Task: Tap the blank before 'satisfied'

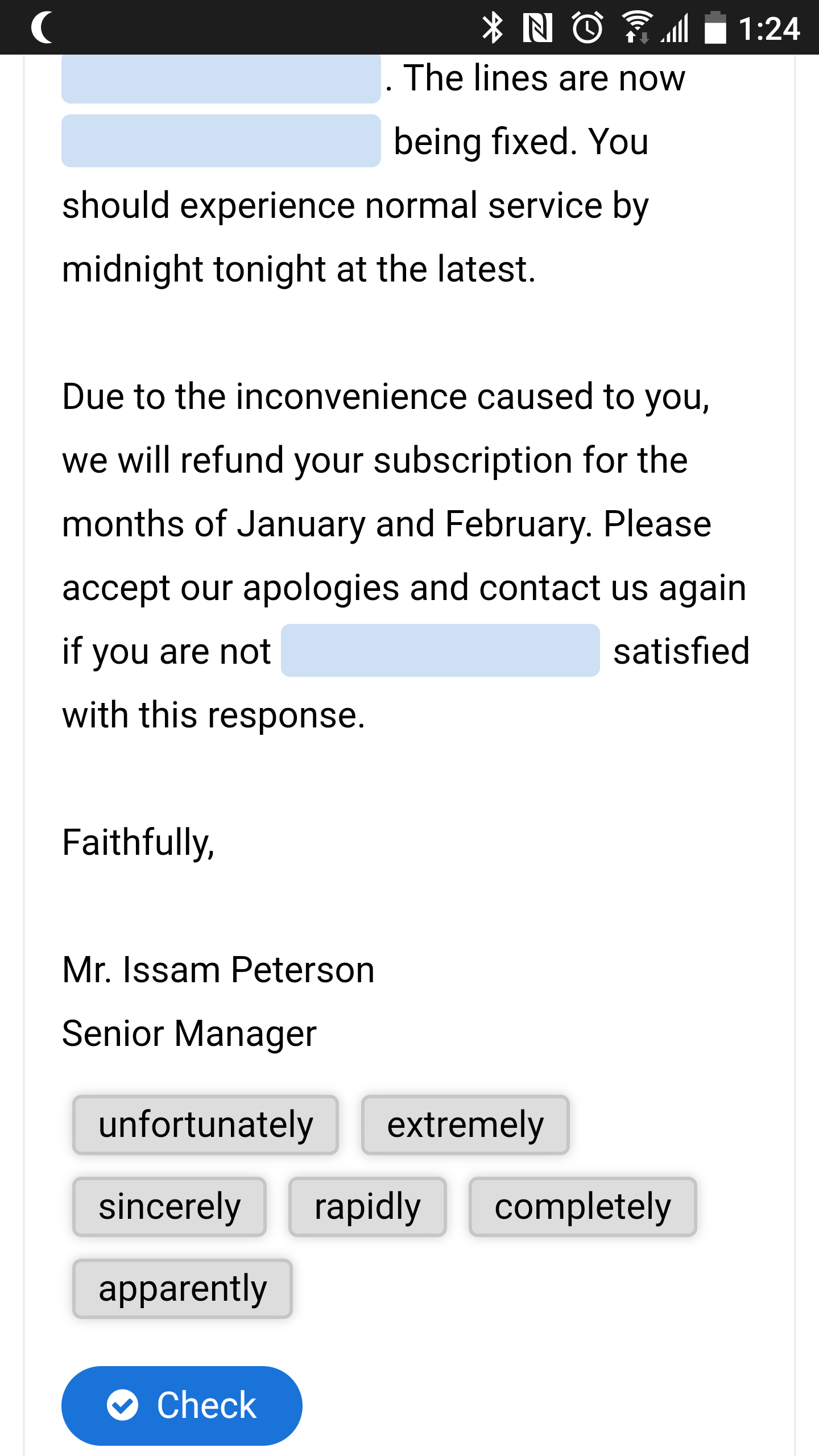Action: click(x=440, y=651)
